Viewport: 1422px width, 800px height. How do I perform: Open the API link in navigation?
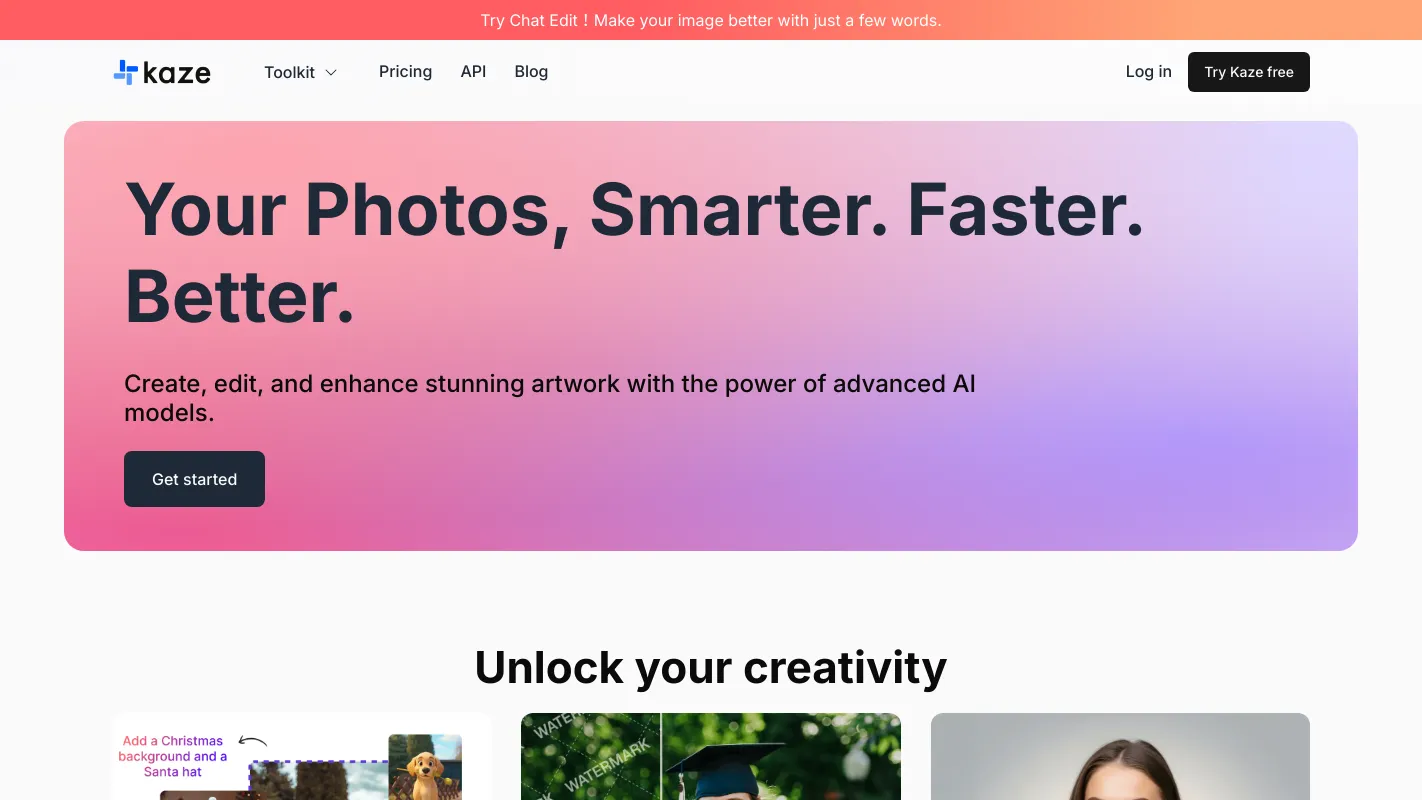473,72
